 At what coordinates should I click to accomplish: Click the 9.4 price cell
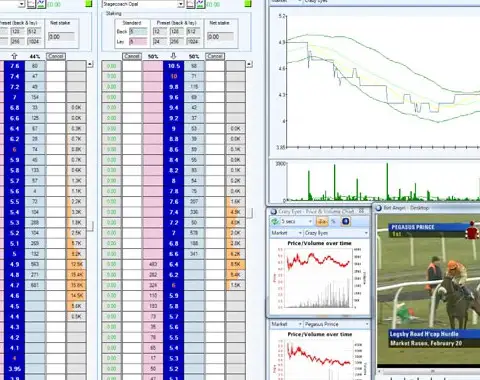173,108
